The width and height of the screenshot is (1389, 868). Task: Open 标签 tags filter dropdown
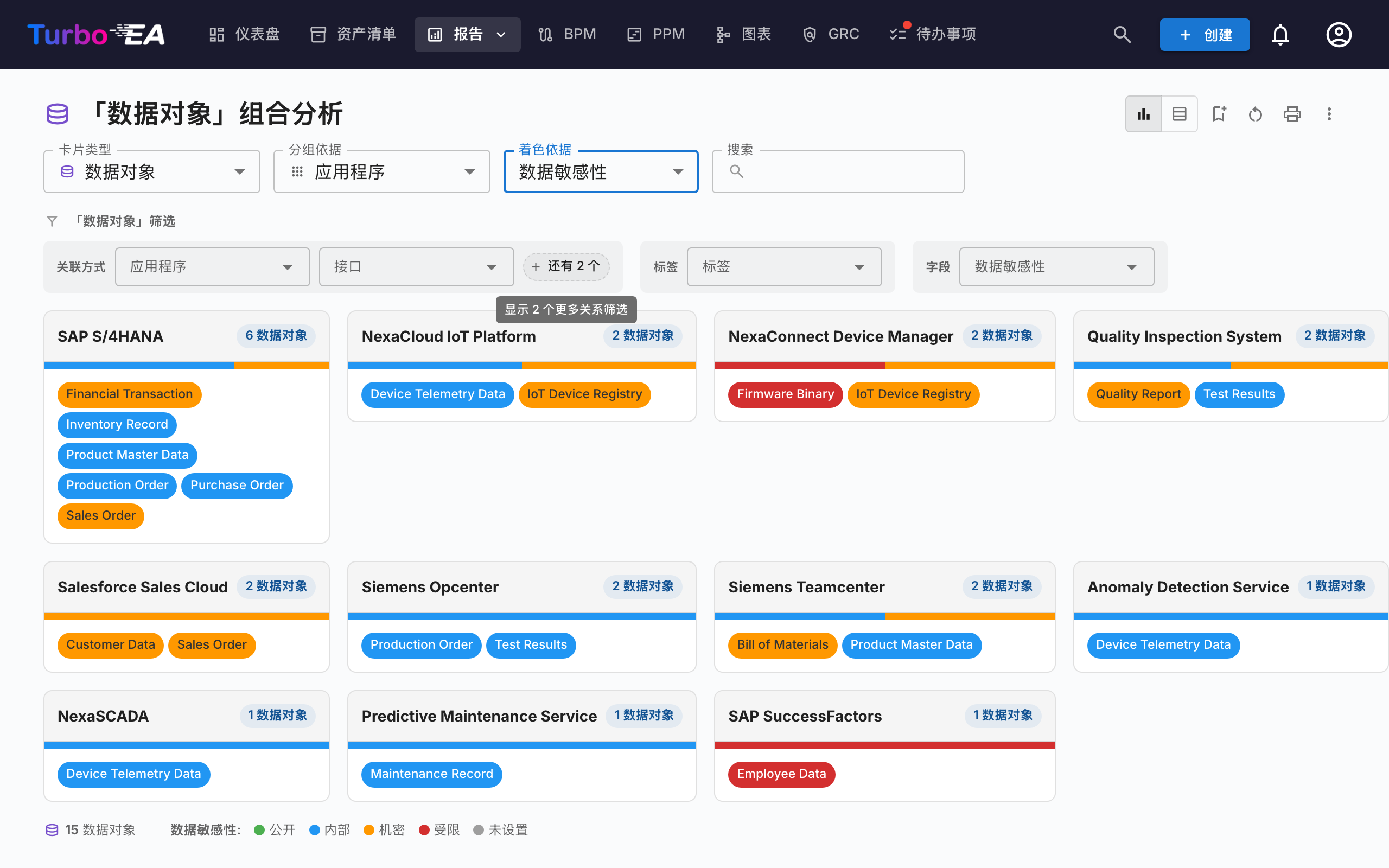(784, 266)
